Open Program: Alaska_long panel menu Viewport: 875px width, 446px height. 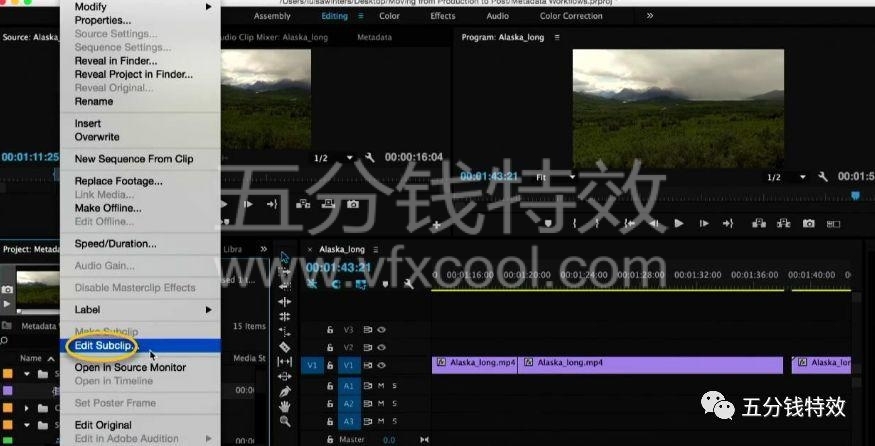[557, 37]
